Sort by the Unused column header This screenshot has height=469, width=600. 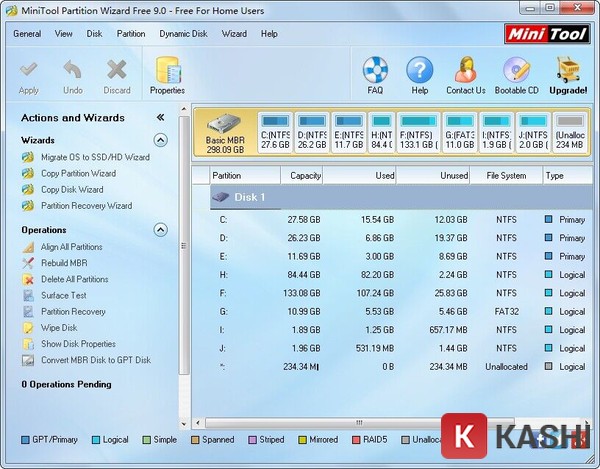pos(433,176)
